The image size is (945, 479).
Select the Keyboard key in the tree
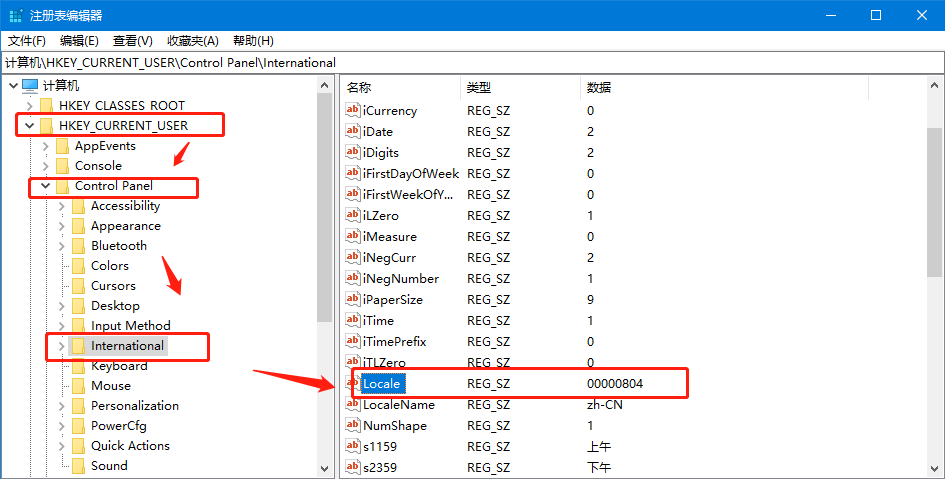119,366
